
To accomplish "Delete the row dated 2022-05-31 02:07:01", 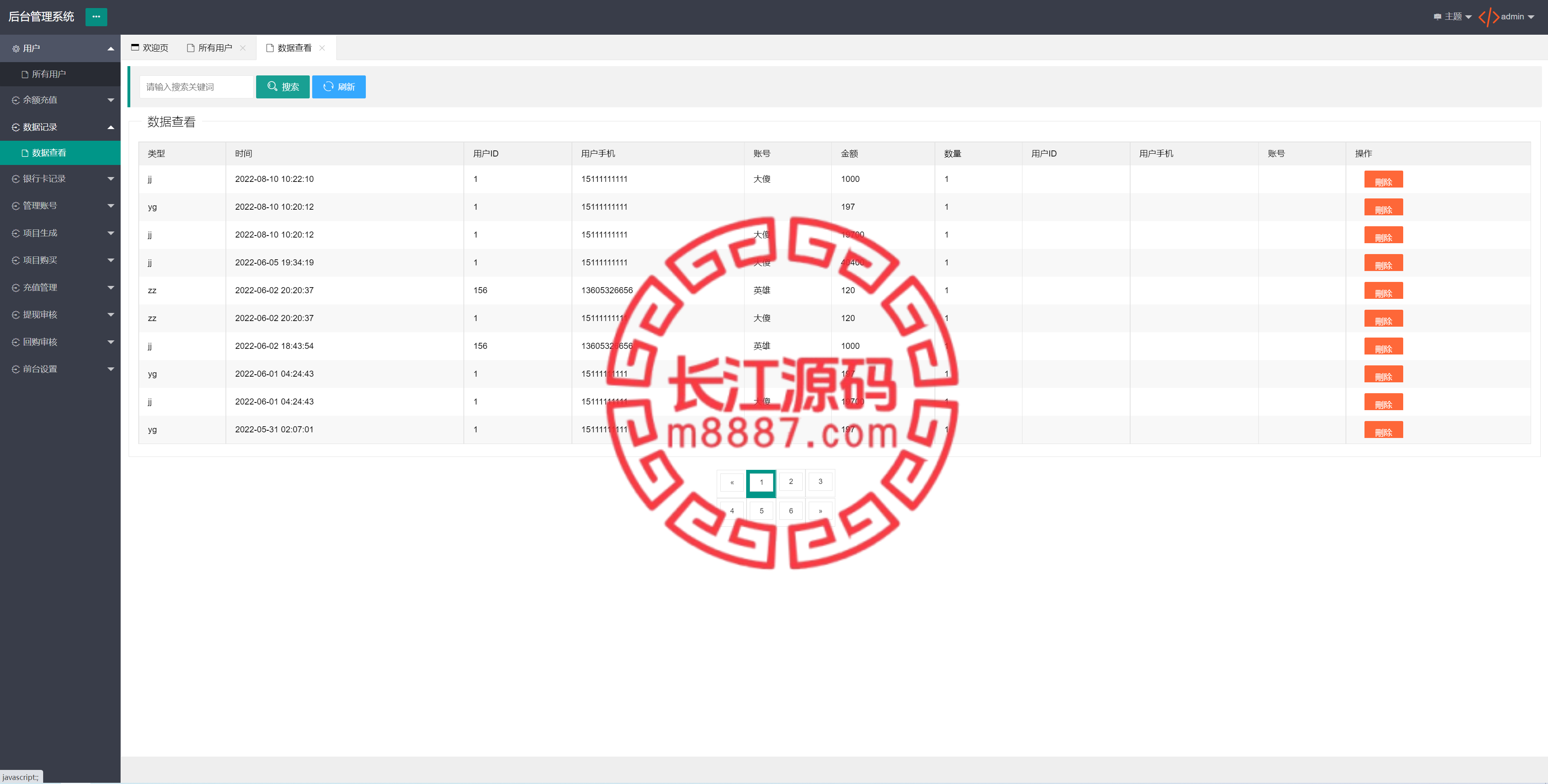I will point(1383,430).
